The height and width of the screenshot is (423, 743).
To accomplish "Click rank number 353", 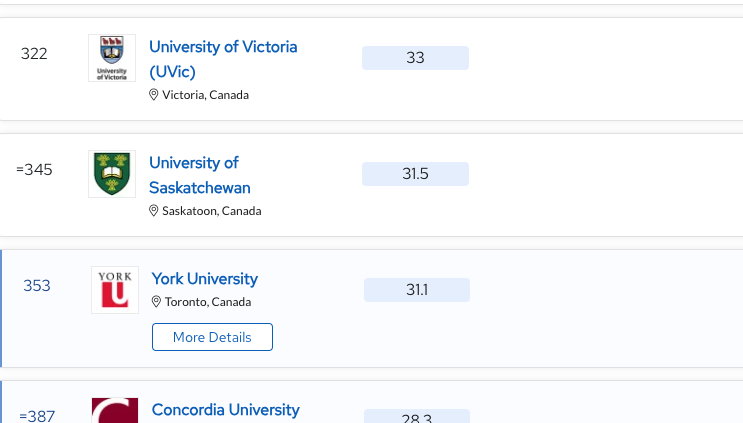I will tap(37, 286).
